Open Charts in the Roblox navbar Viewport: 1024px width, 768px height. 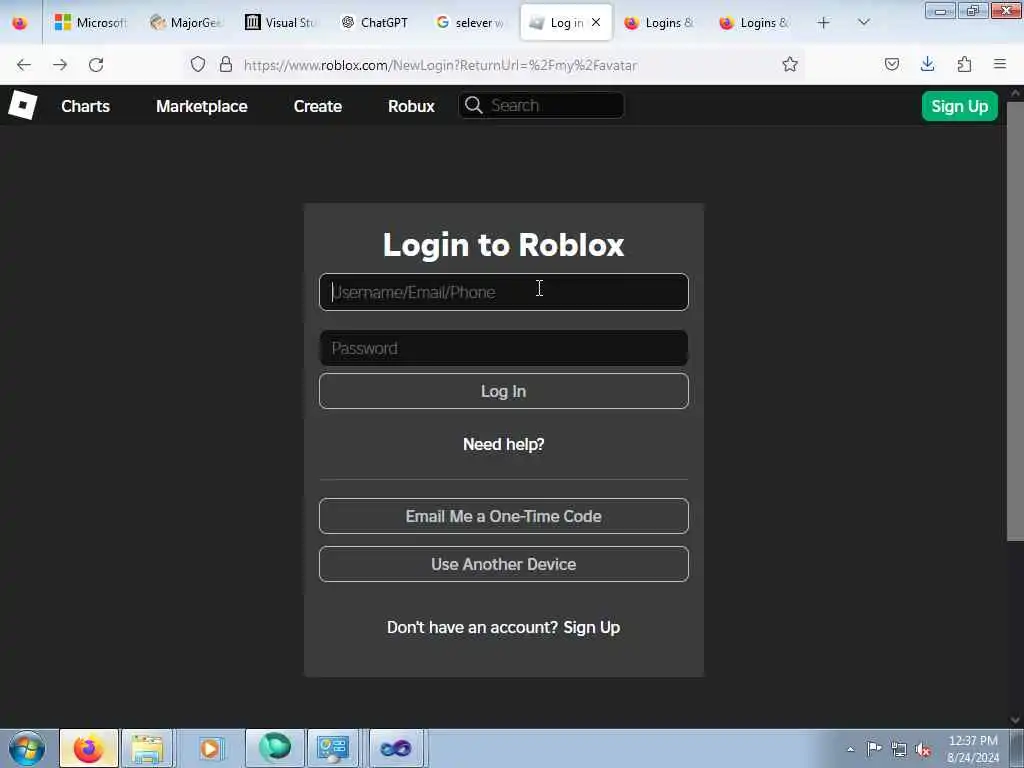coord(86,106)
